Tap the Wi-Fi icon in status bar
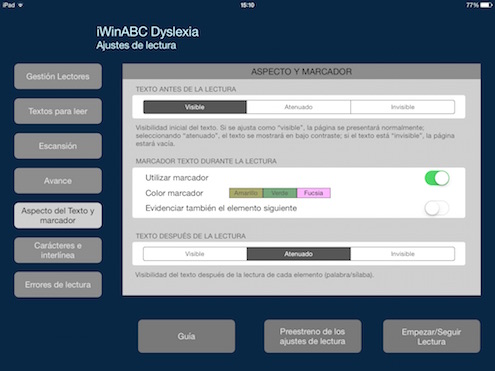495x371 pixels. (21, 5)
